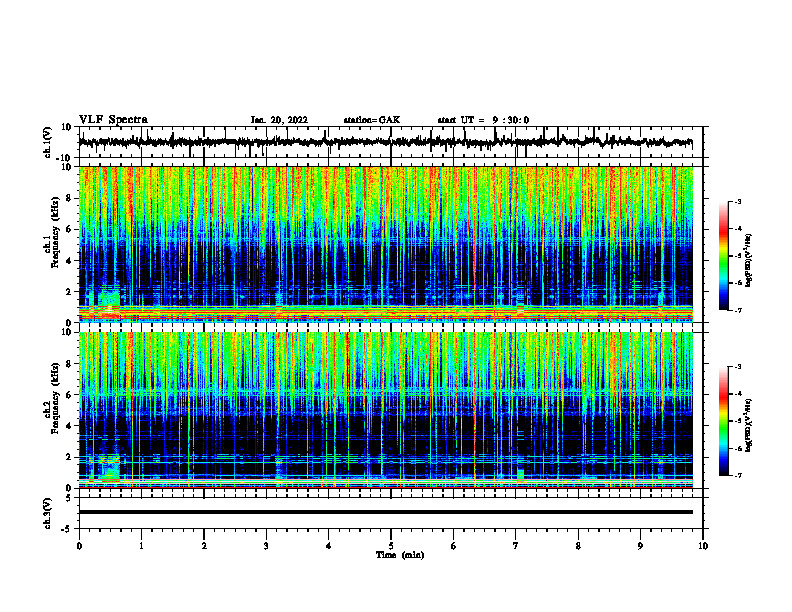Click the "-3" label on lower color bar
Image resolution: width=792 pixels, height=612 pixels.
(x=737, y=367)
